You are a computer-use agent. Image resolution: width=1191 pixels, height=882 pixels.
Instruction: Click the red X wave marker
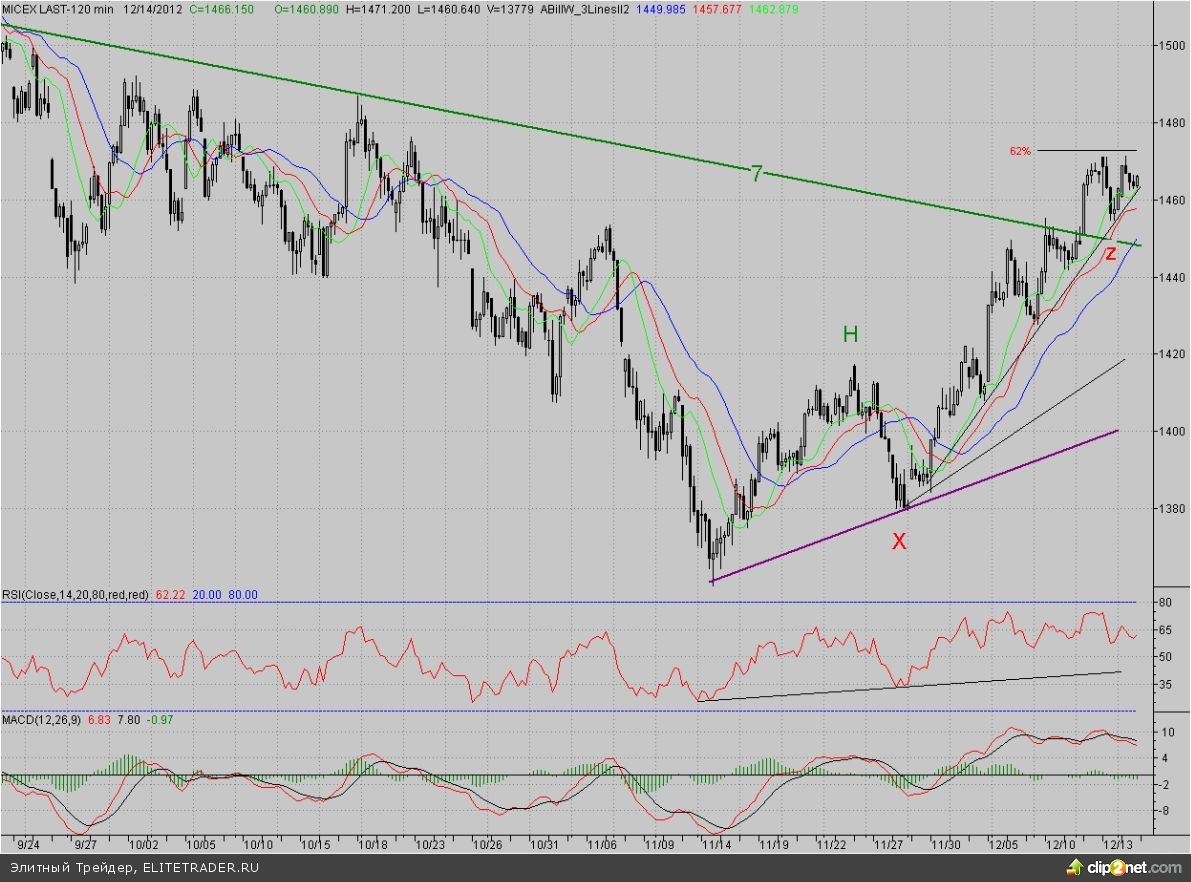pyautogui.click(x=899, y=542)
